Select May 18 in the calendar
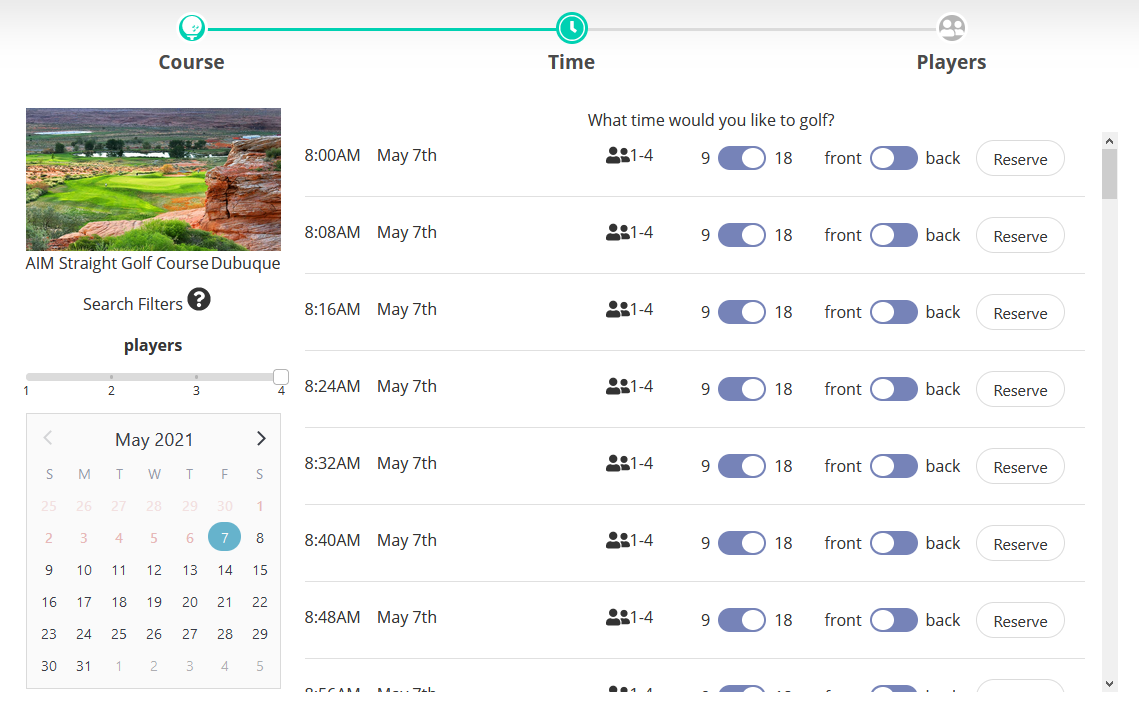 (119, 602)
